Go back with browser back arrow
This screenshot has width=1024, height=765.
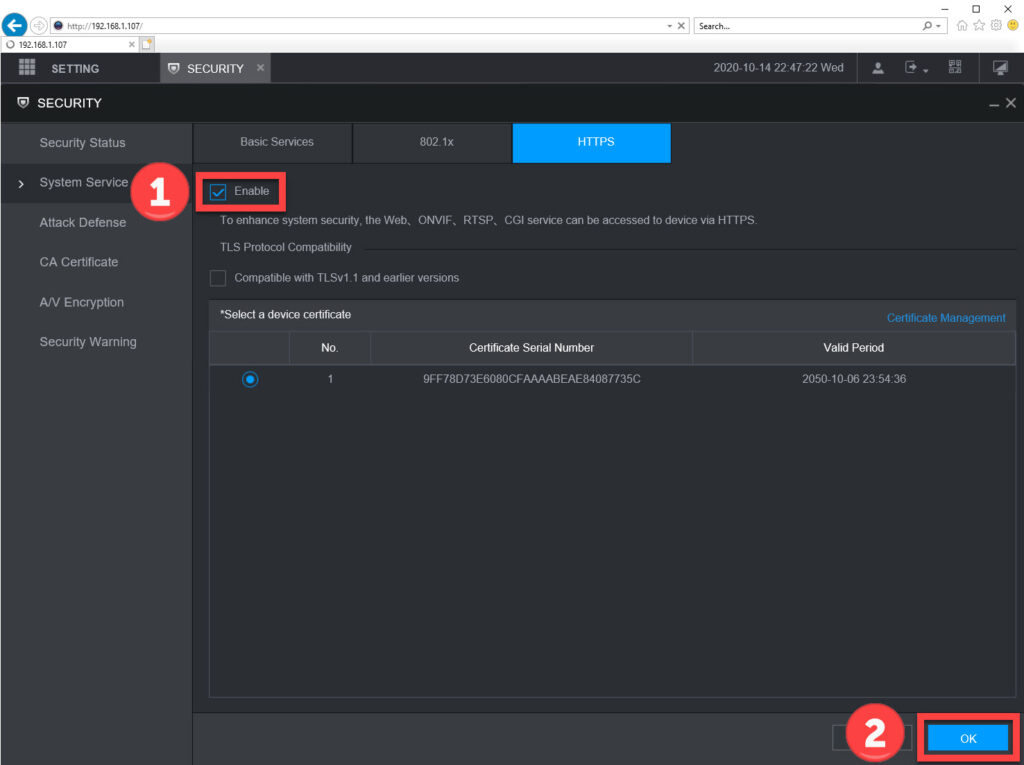pyautogui.click(x=14, y=26)
